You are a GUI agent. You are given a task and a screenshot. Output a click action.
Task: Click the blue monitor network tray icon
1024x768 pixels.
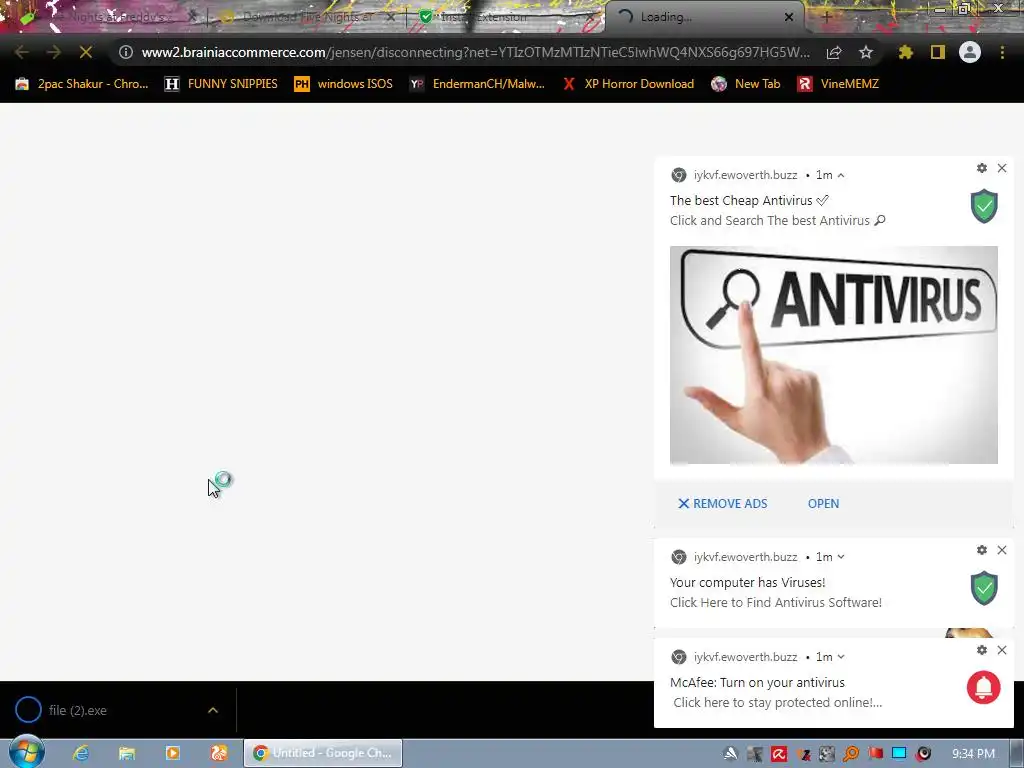click(x=899, y=754)
